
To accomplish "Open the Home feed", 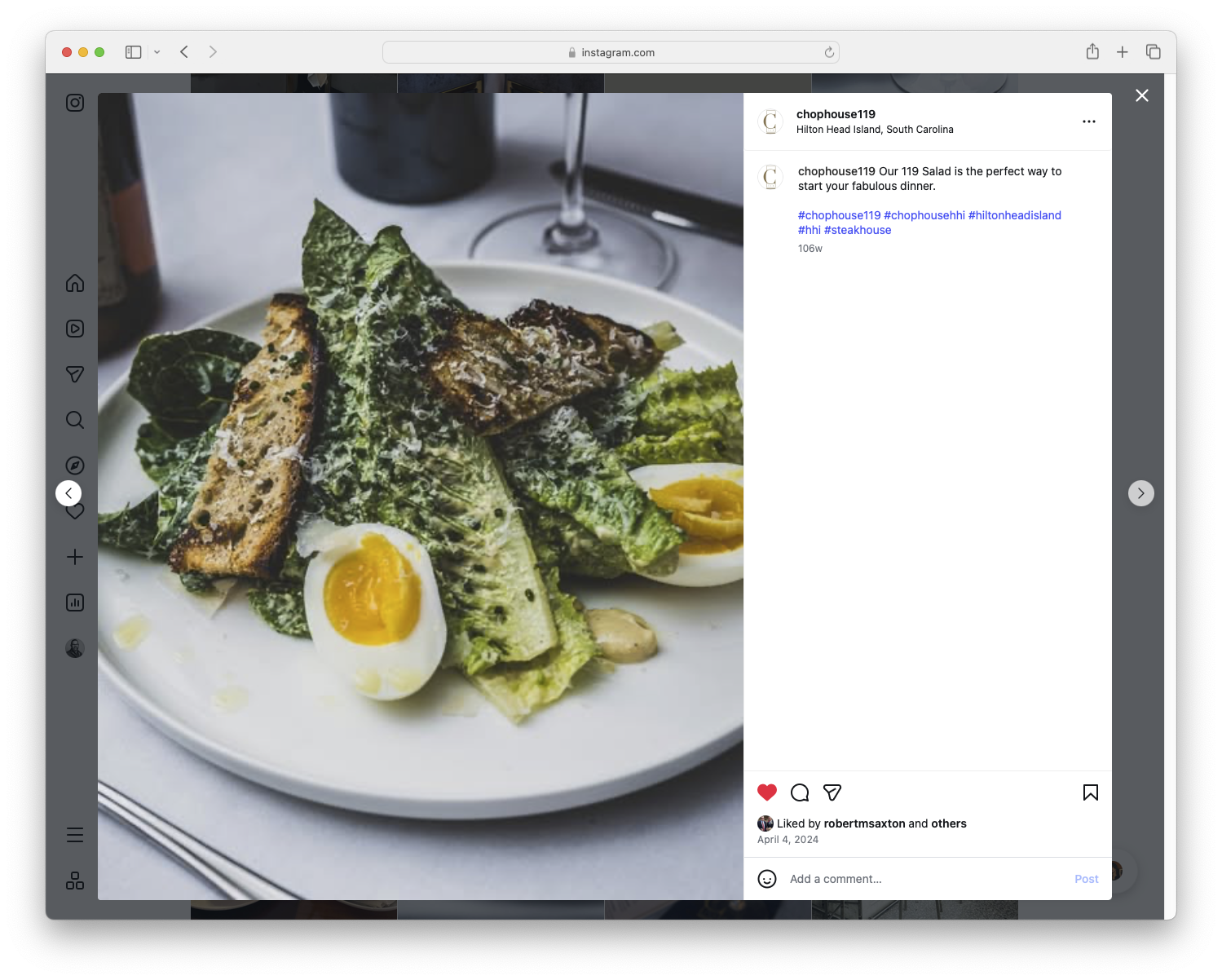I will pos(74,283).
